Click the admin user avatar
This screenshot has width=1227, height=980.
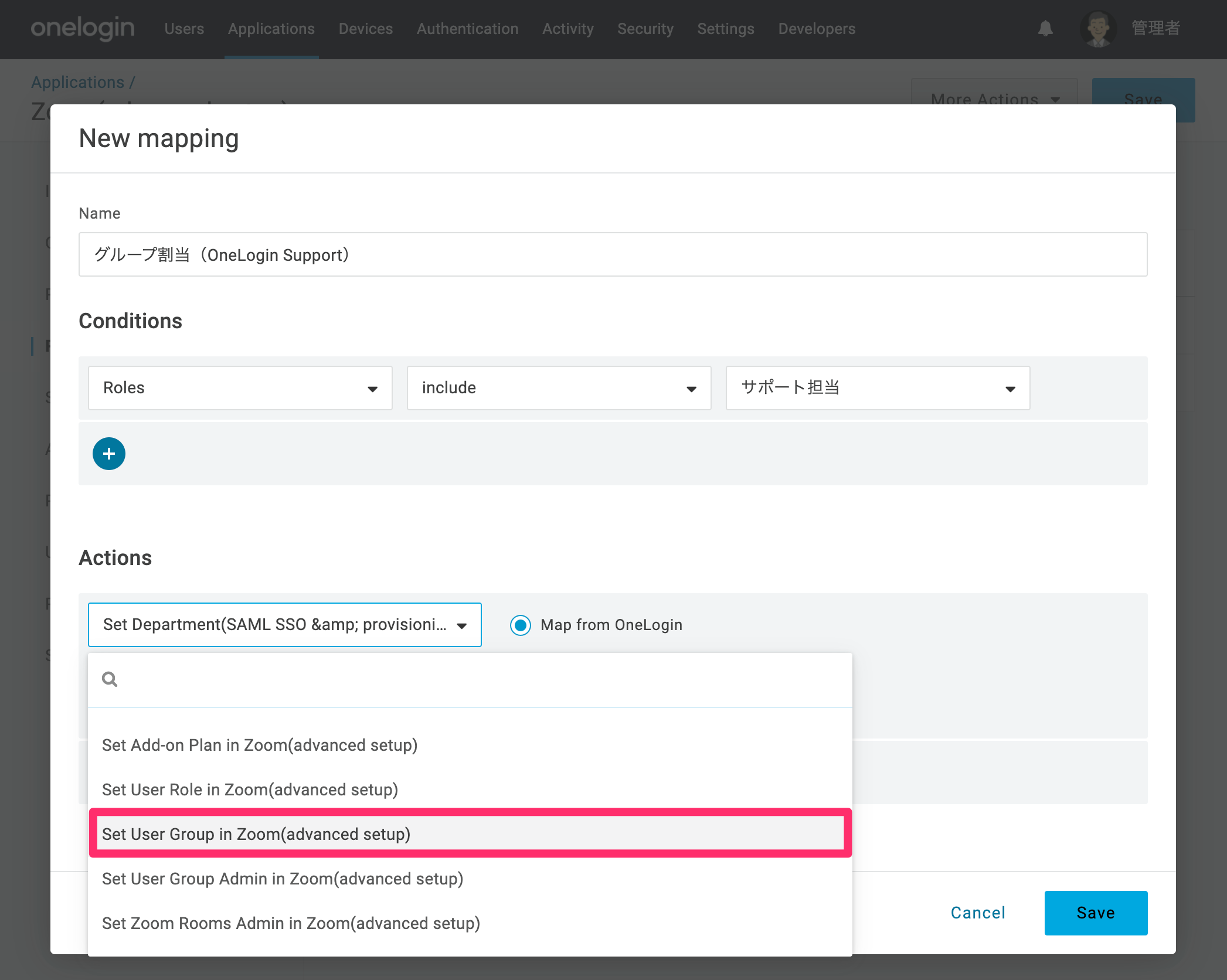pyautogui.click(x=1098, y=29)
